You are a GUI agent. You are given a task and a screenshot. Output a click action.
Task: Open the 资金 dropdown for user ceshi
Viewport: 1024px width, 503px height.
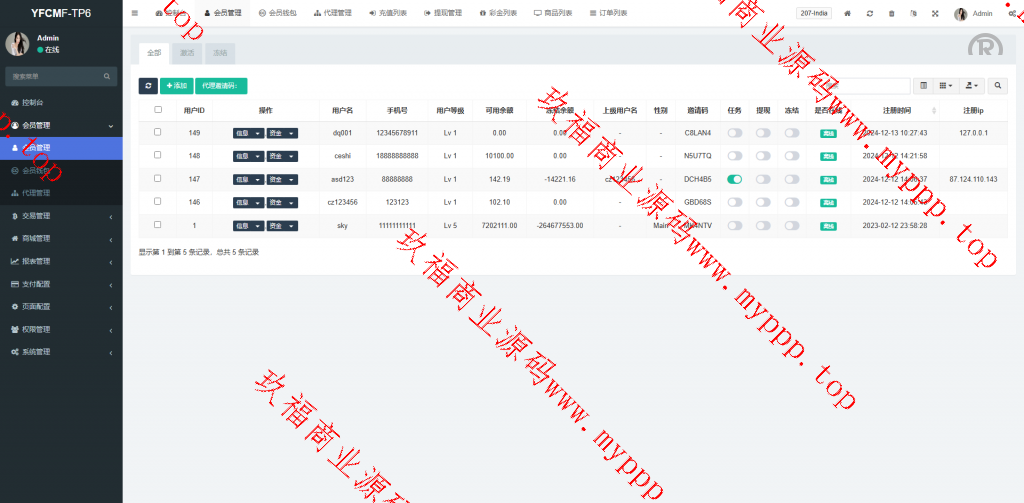[282, 156]
